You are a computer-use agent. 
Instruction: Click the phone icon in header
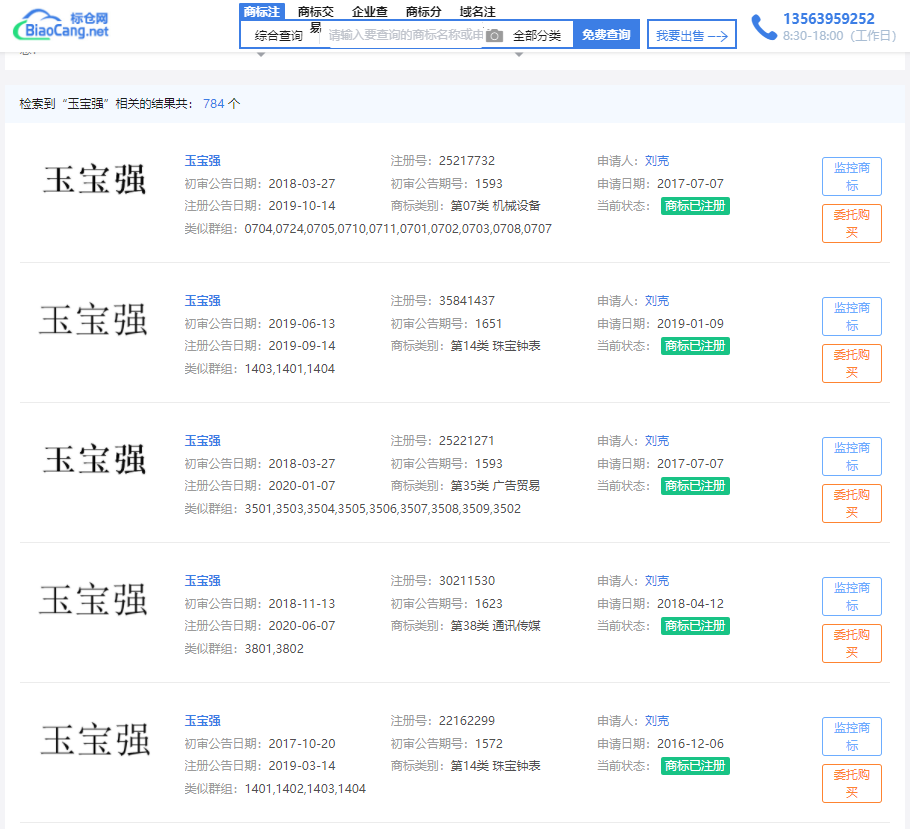tap(764, 27)
